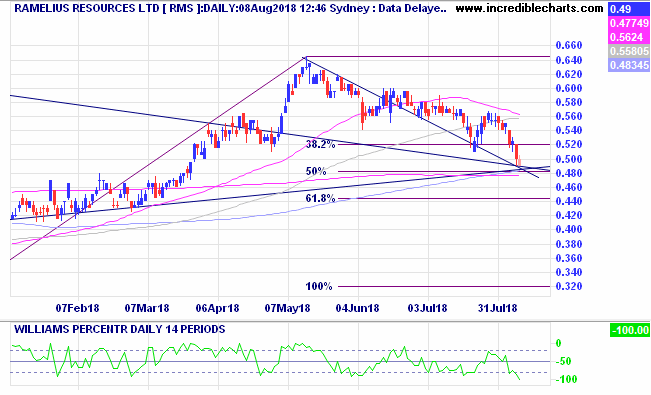Click the 0.480 price axis label
651x395 pixels.
[569, 173]
